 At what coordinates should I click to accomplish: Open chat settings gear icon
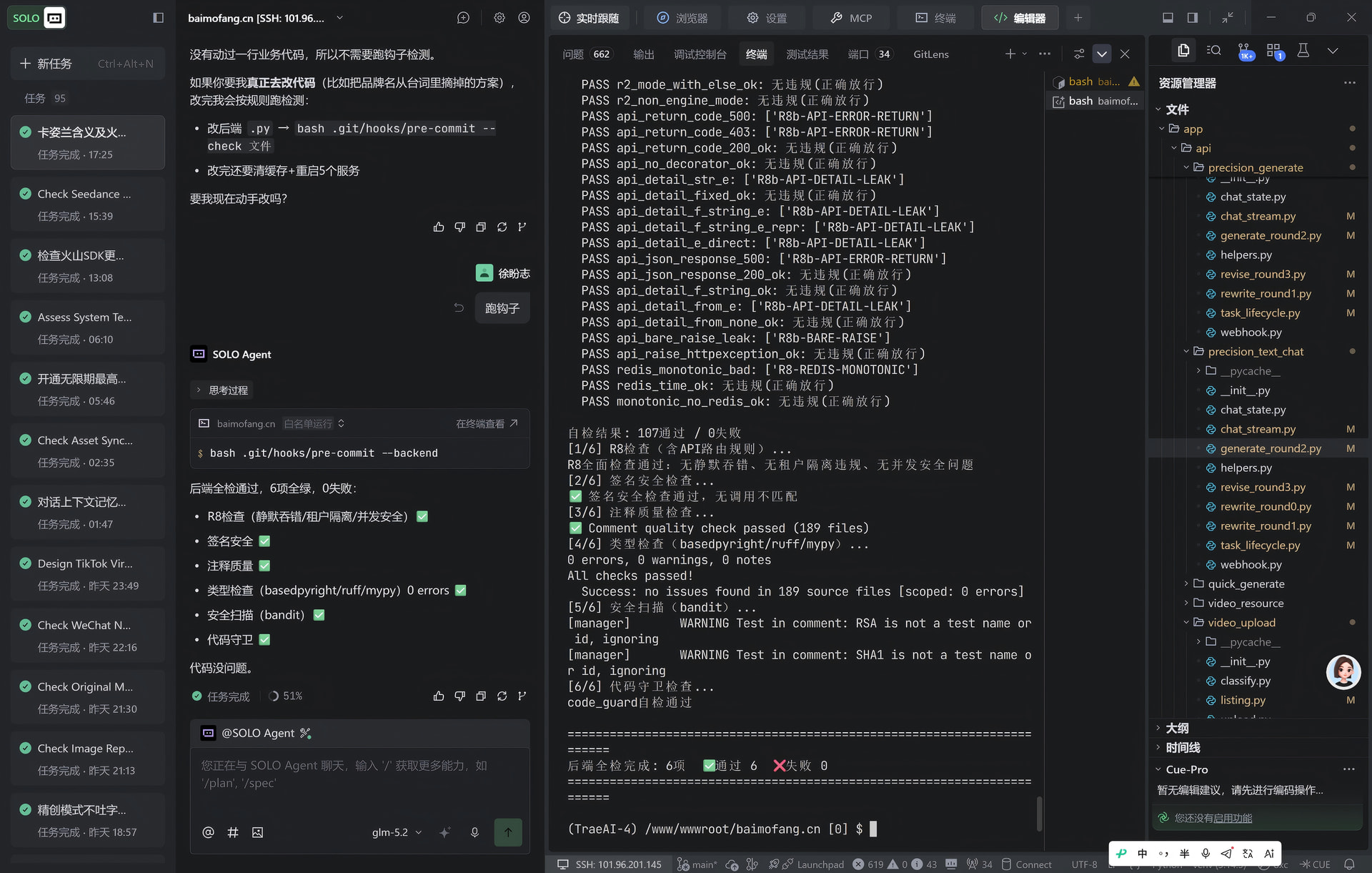coord(499,18)
